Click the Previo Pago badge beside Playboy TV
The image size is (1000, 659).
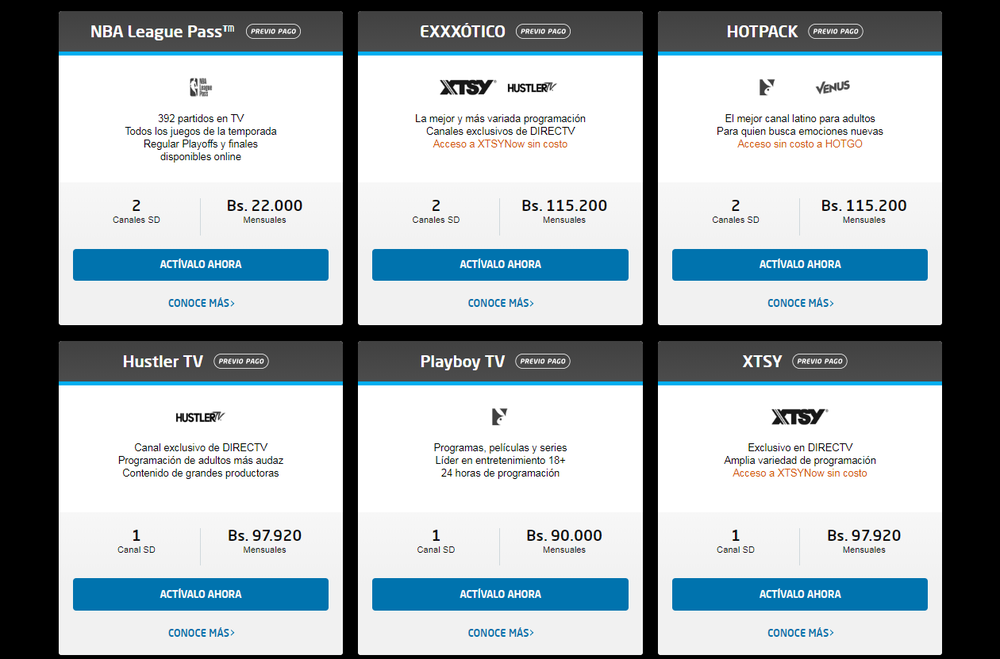point(544,361)
